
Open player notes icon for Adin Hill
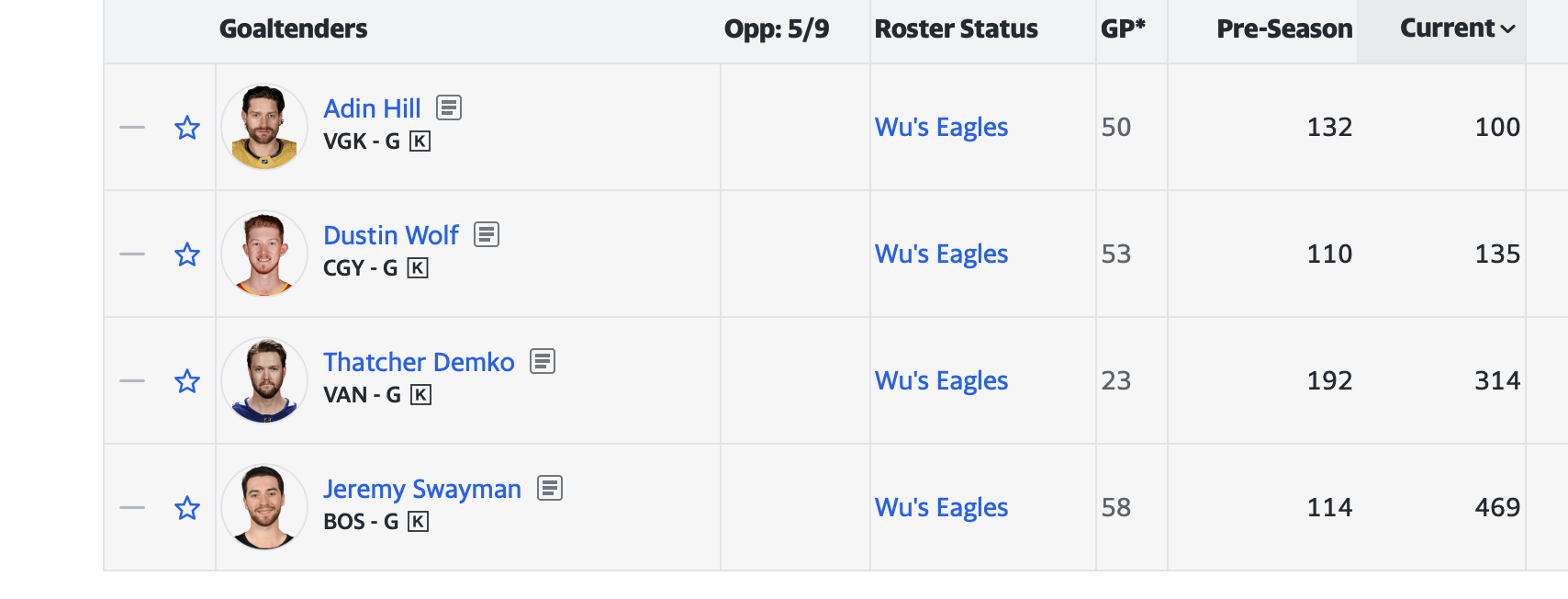449,108
